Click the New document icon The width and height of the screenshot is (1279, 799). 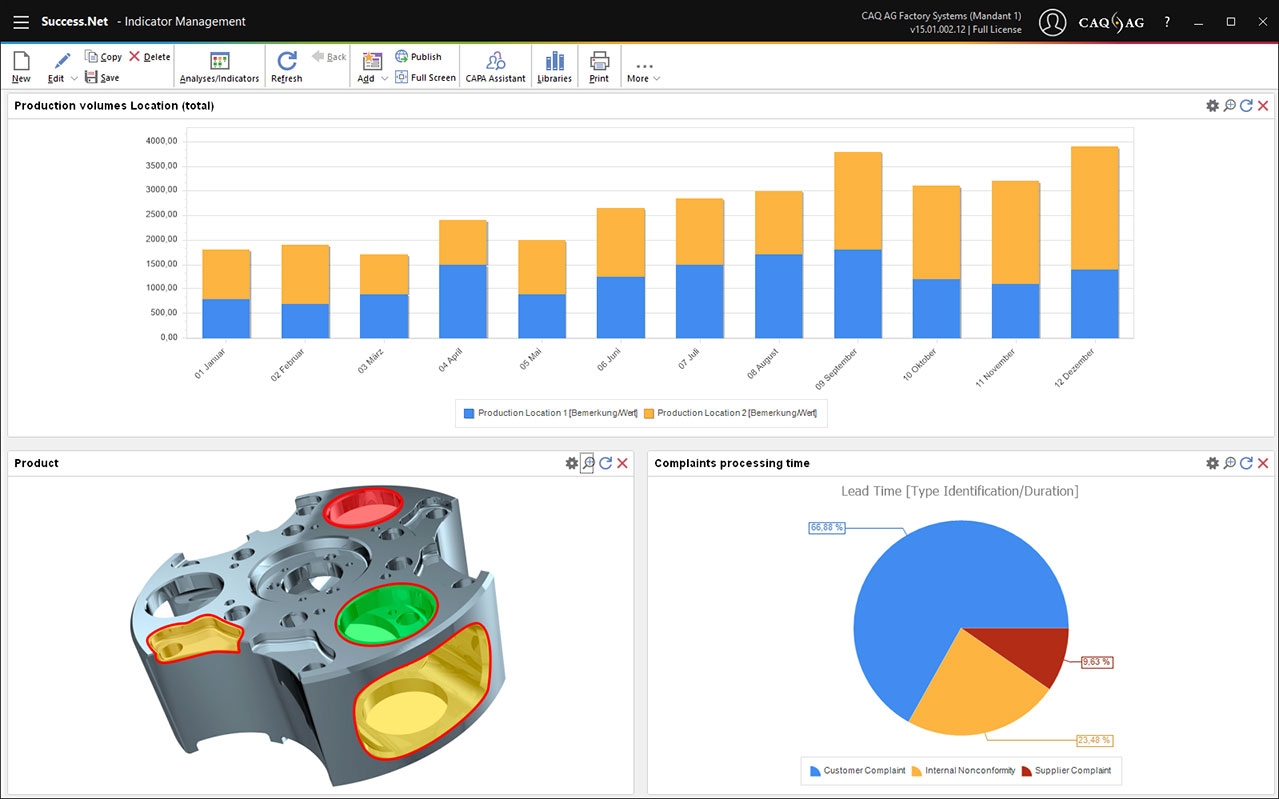[x=20, y=61]
